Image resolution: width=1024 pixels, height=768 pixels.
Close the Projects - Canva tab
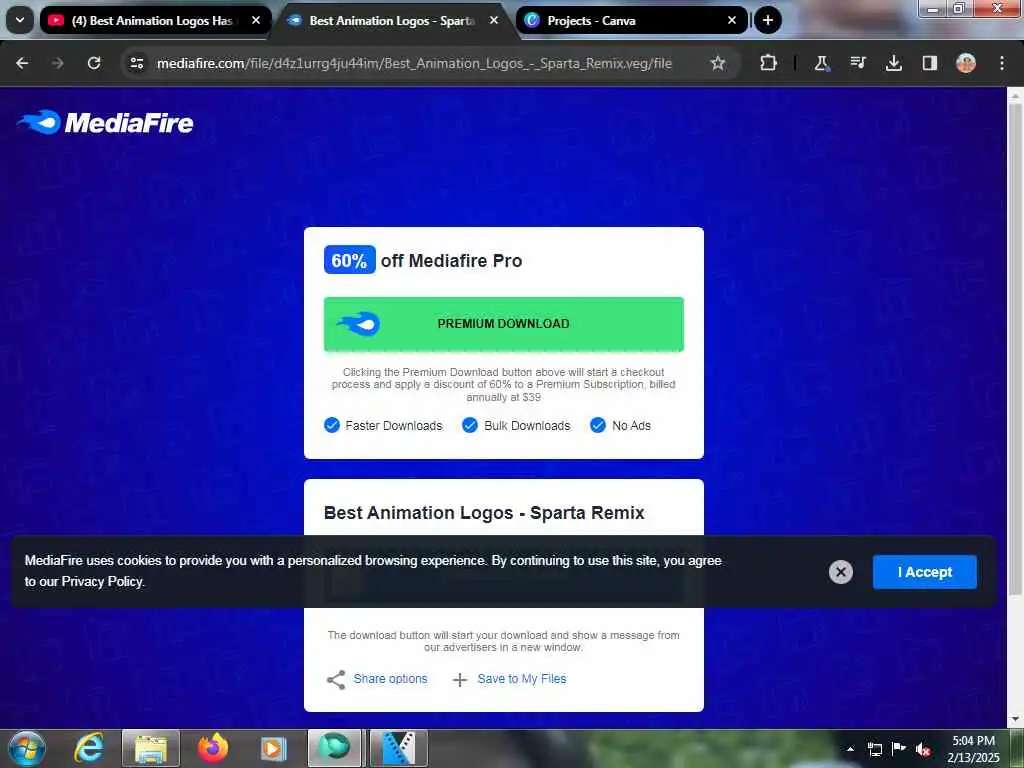731,20
